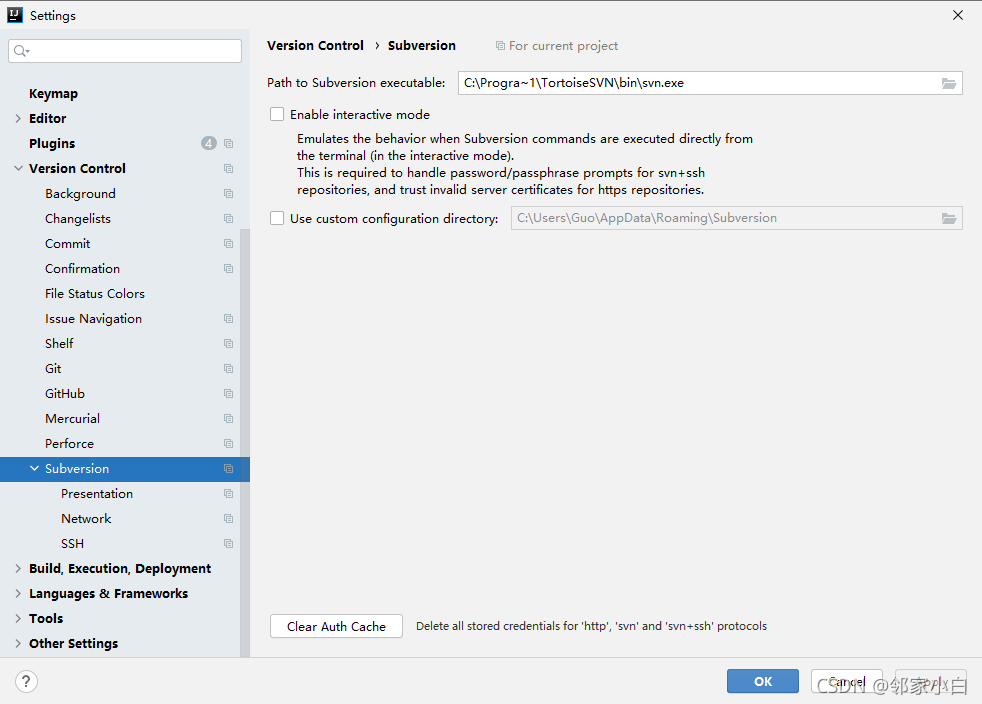Expand Other Settings section

pos(18,643)
